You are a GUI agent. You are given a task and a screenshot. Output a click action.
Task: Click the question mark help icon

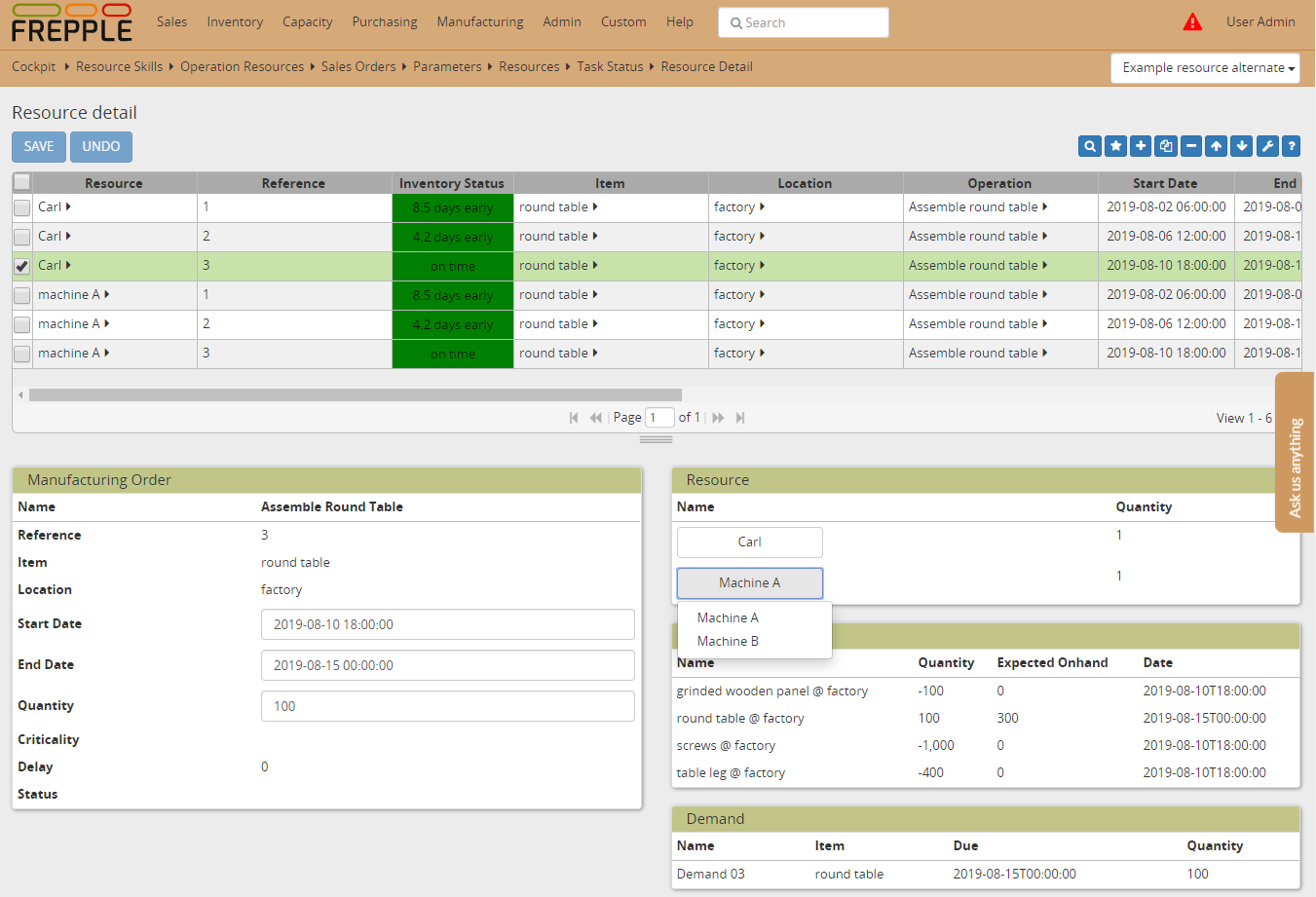pyautogui.click(x=1292, y=146)
